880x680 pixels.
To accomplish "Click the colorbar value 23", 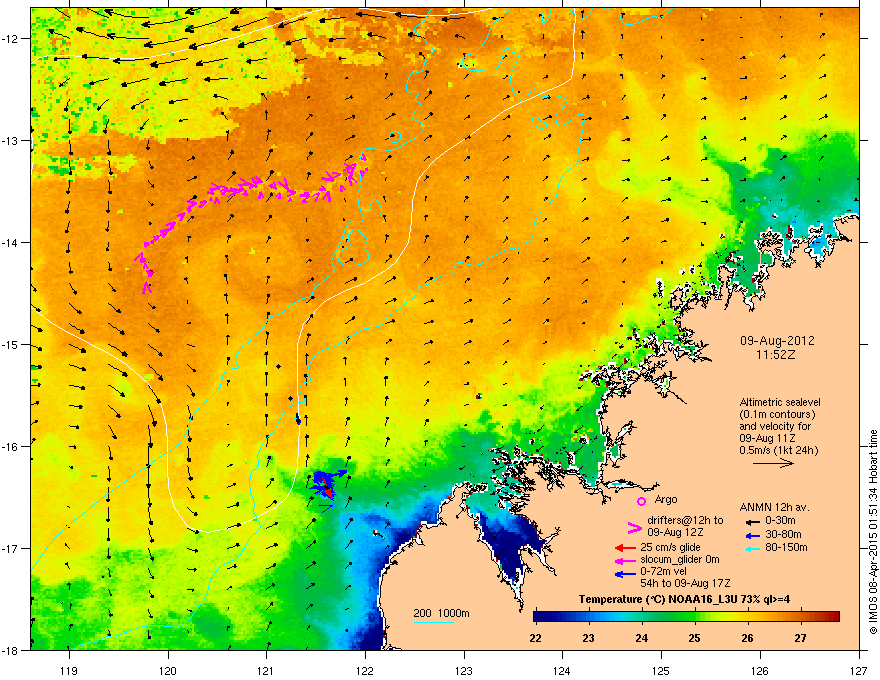I will point(588,638).
